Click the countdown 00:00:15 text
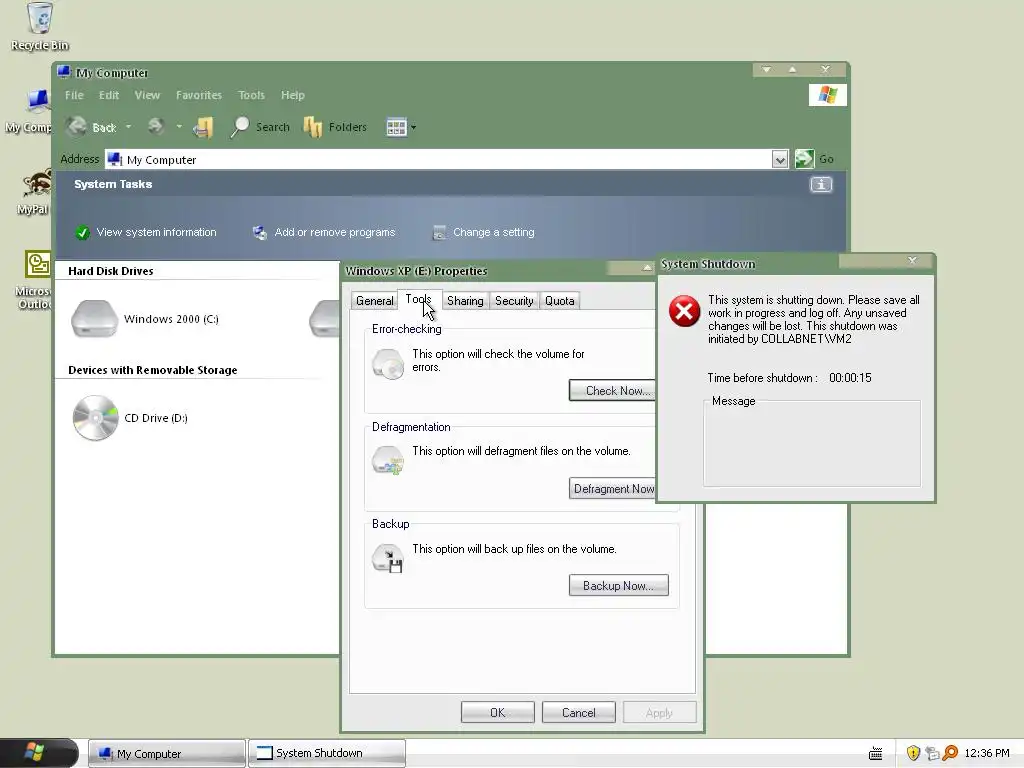This screenshot has width=1024, height=768. click(850, 378)
